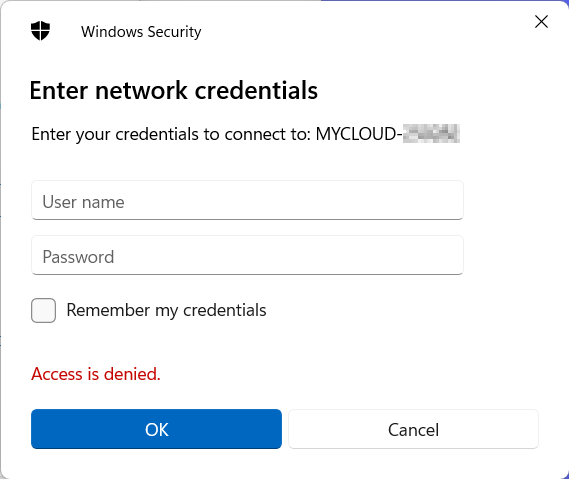This screenshot has width=569, height=479.
Task: Click the Windows Security shield icon
Action: point(40,31)
